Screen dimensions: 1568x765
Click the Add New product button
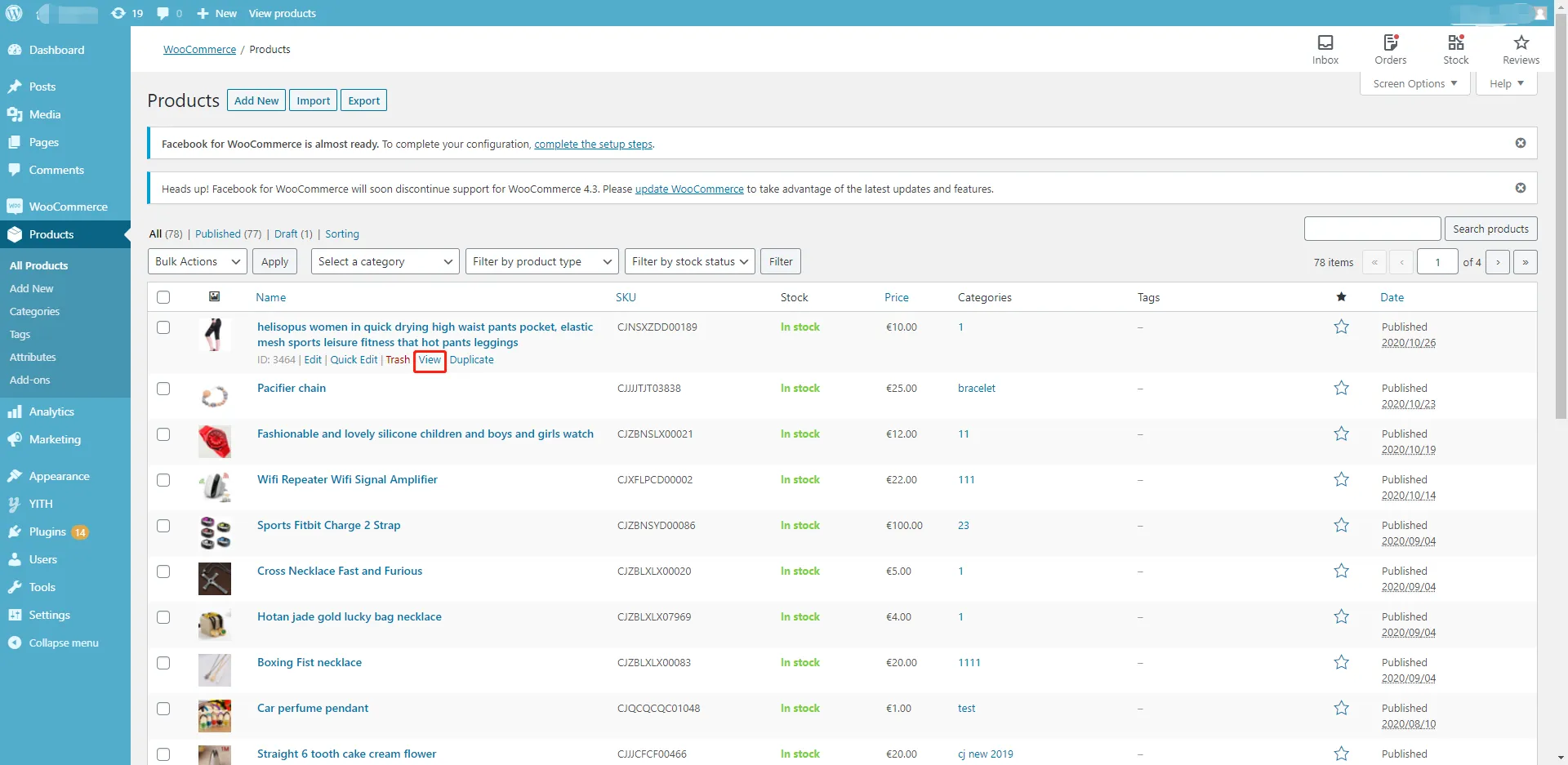[x=256, y=100]
